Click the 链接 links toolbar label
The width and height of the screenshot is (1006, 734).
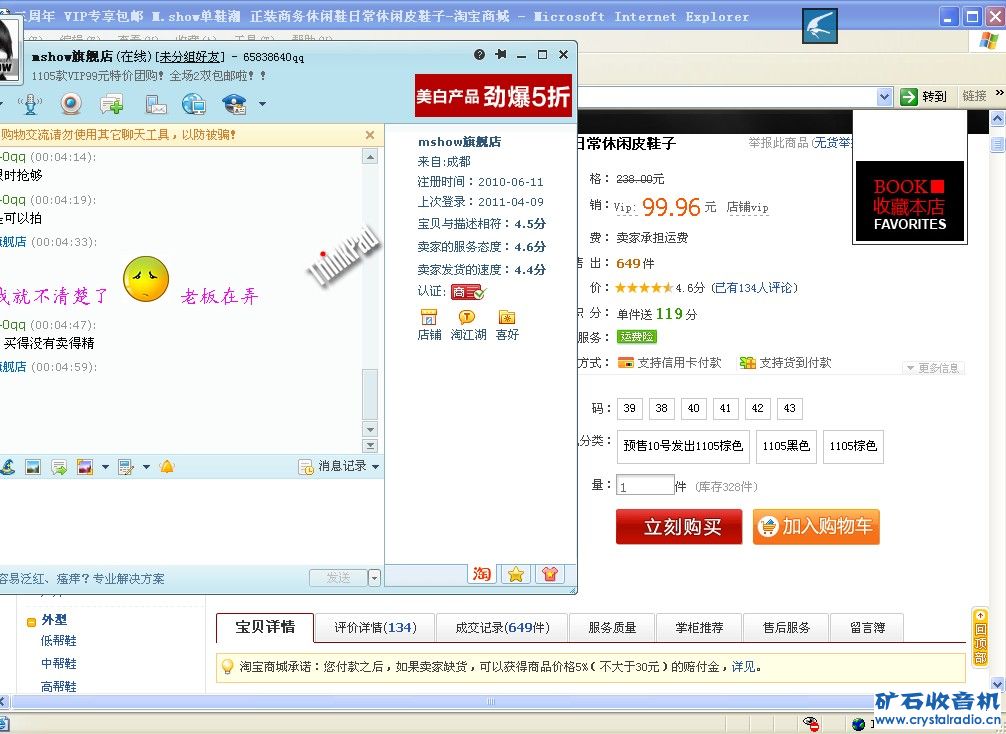pos(975,96)
